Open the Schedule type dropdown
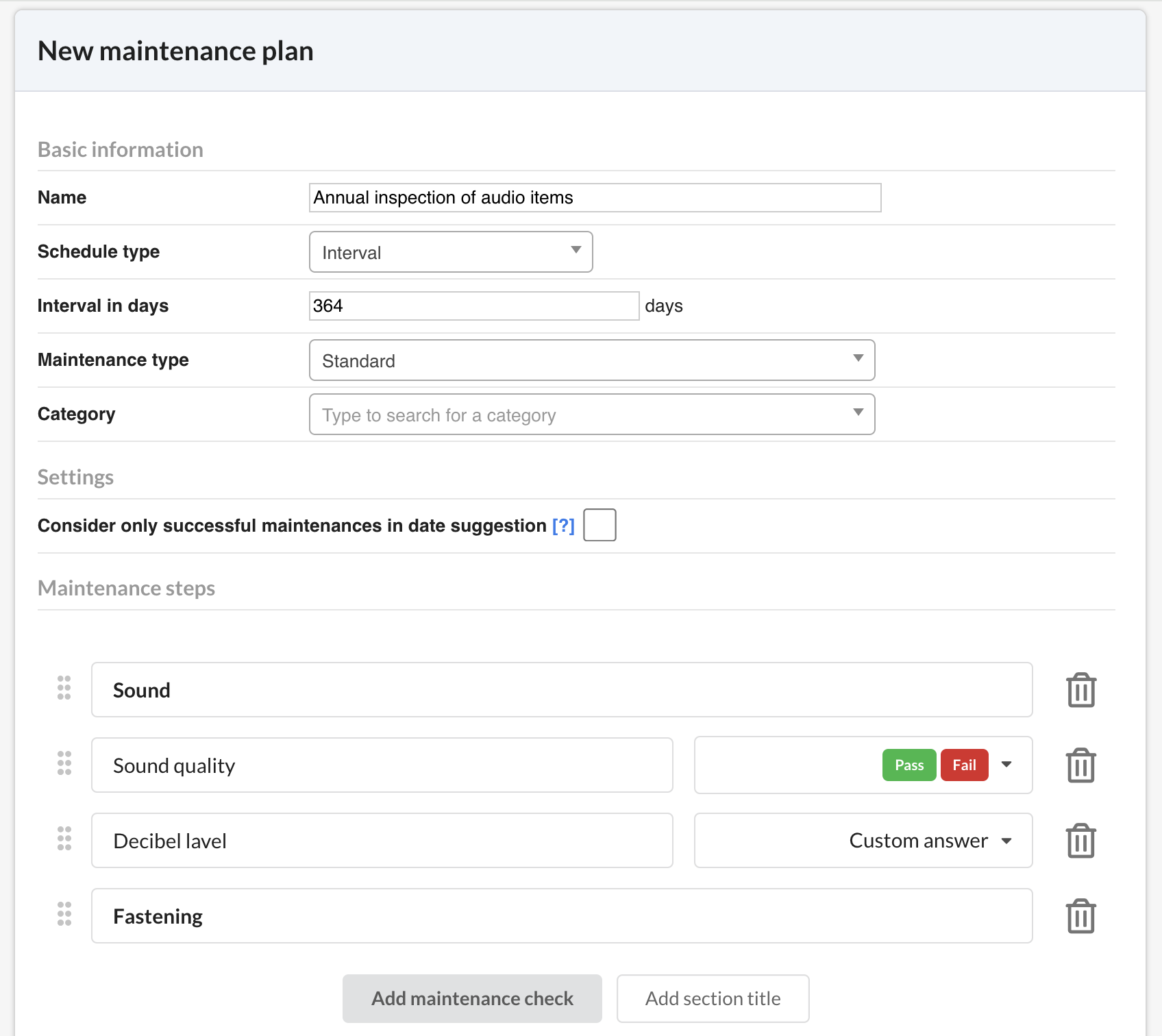The image size is (1162, 1036). tap(451, 252)
